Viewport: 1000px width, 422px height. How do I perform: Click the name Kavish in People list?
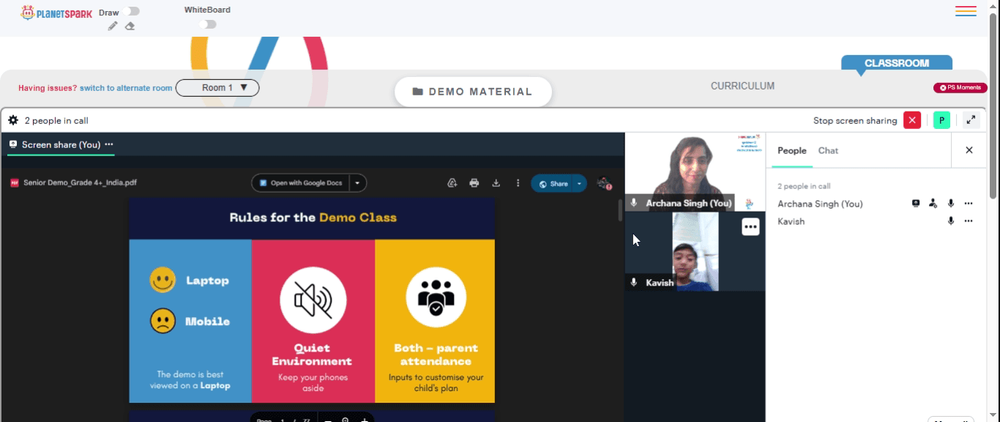pyautogui.click(x=791, y=221)
